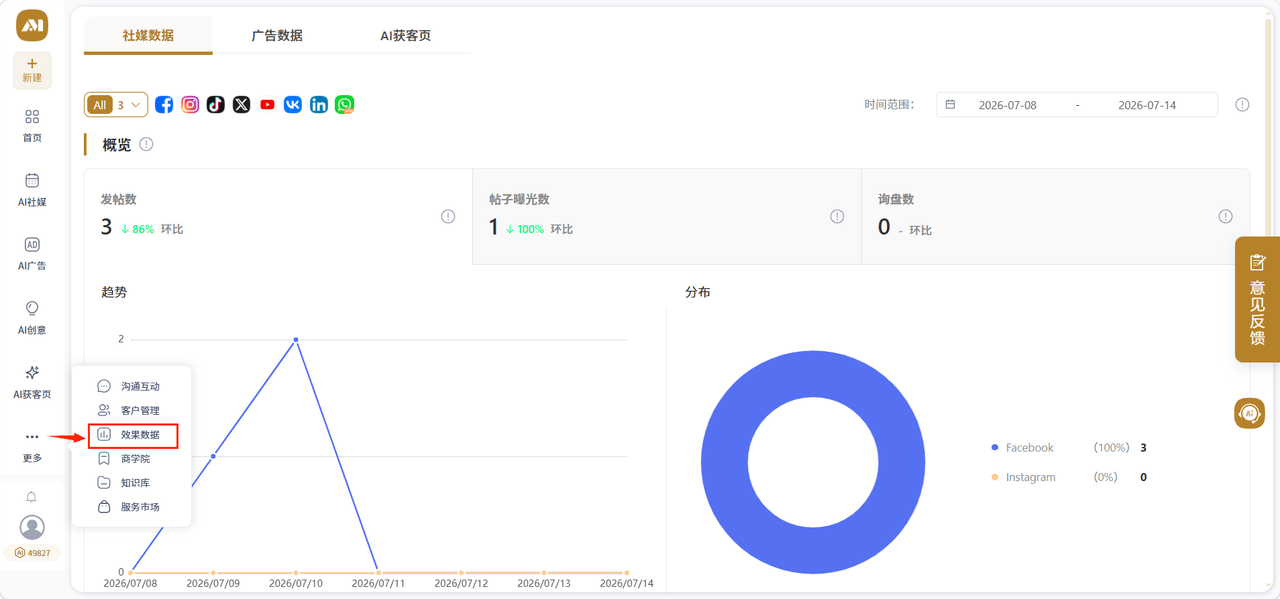The image size is (1280, 599).
Task: Select the LinkedIn platform icon
Action: (x=319, y=104)
